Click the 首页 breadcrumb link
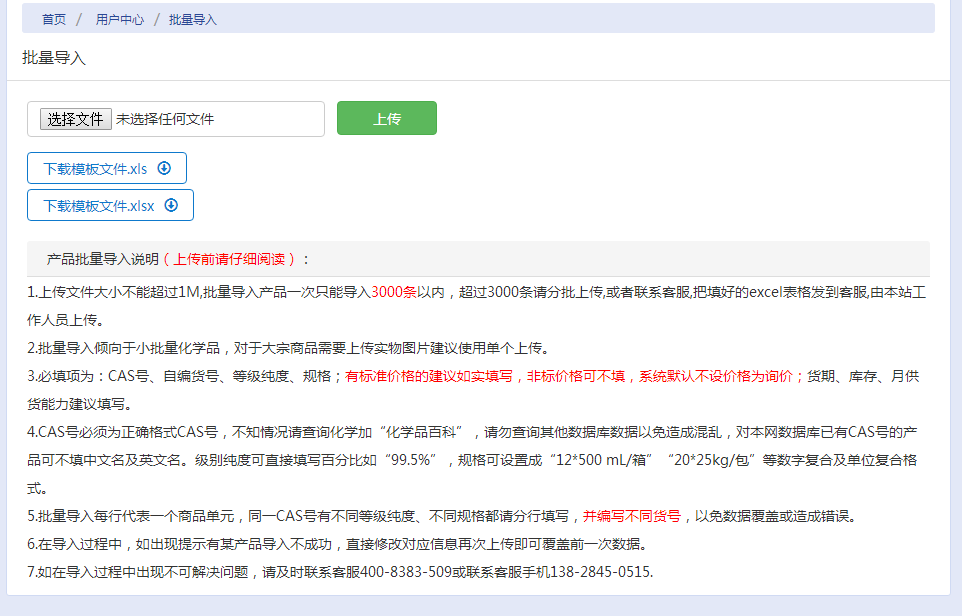 click(54, 19)
